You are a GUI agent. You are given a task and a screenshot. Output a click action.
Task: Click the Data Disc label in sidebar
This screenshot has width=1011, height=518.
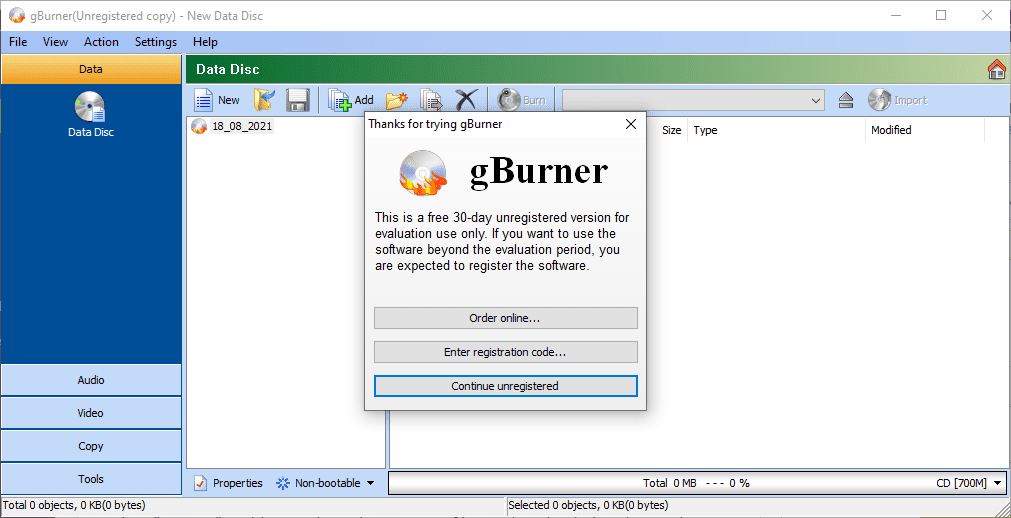click(x=91, y=132)
